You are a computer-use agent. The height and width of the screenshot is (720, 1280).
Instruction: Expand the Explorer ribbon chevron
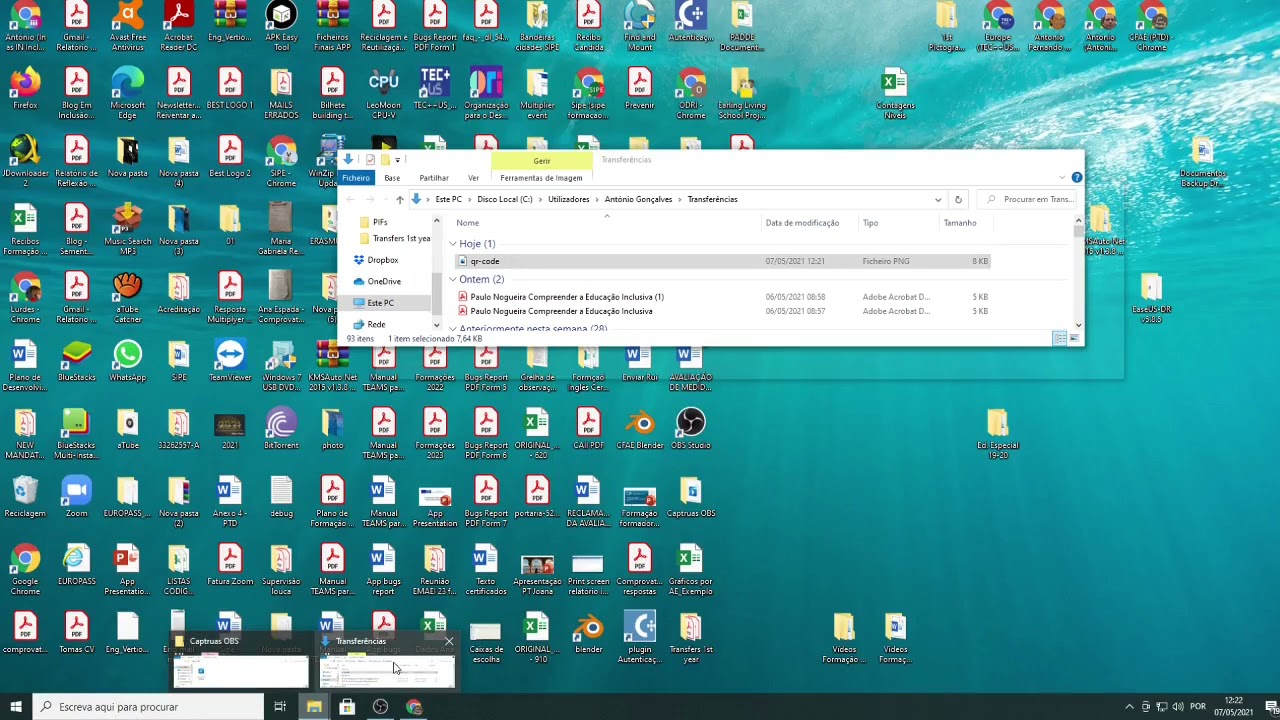point(1062,178)
